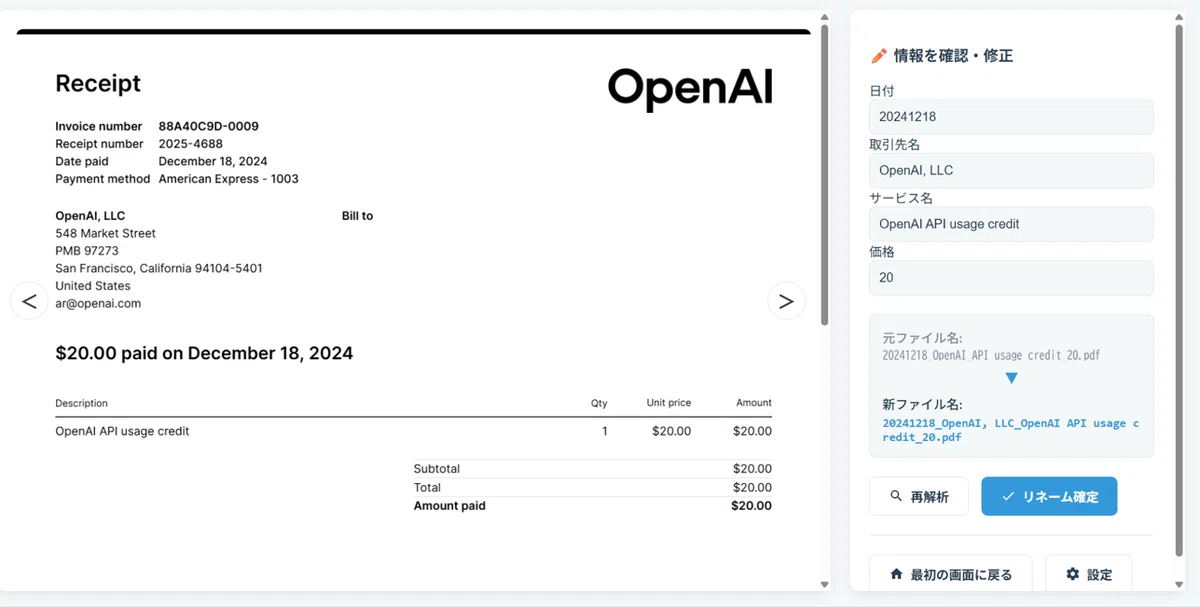Click date paid December 18, 2024 value
1200x607 pixels.
click(x=213, y=161)
